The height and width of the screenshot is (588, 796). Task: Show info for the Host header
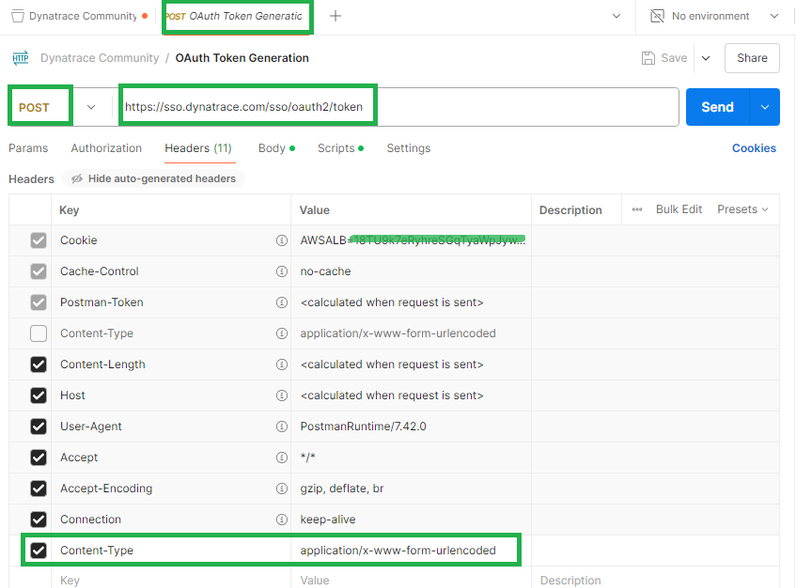tap(281, 396)
